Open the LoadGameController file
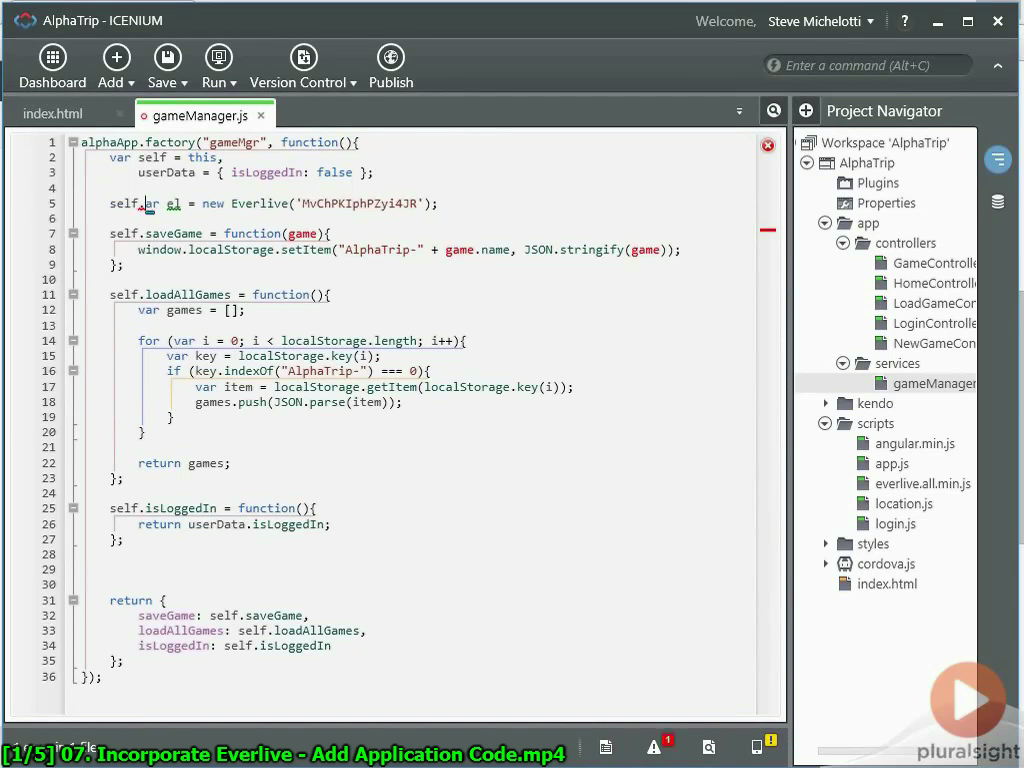 (925, 304)
